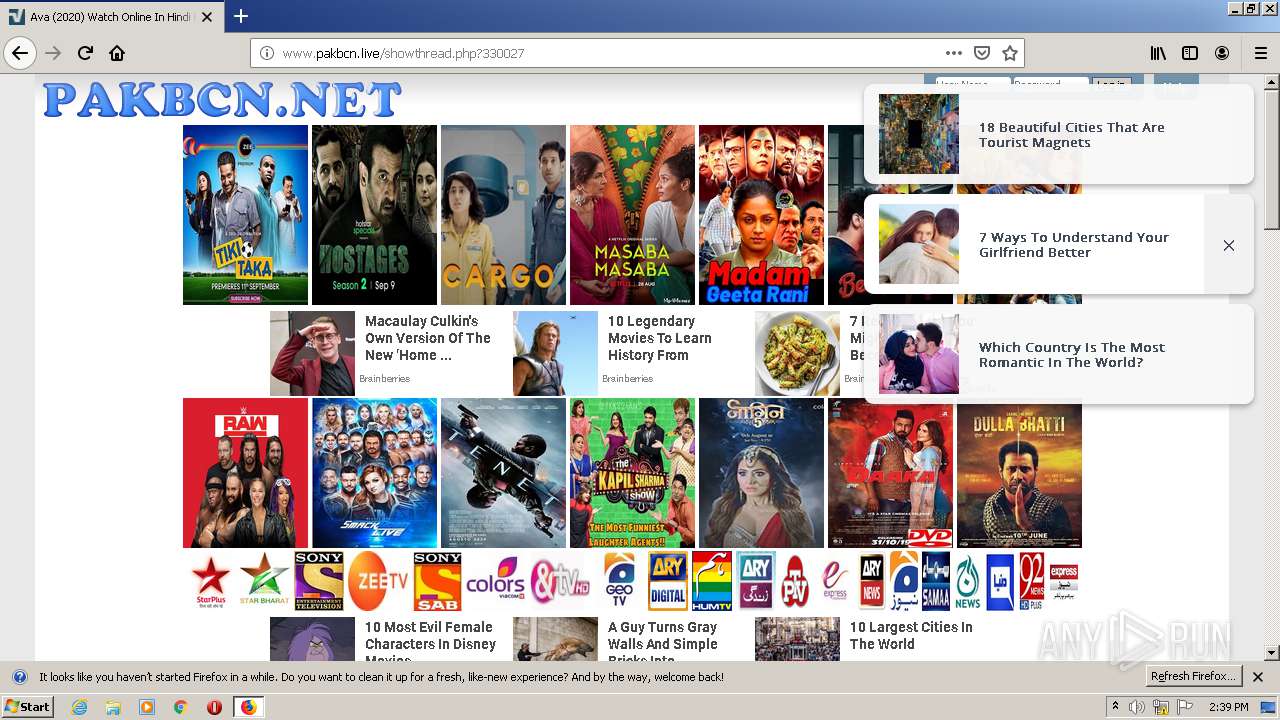The width and height of the screenshot is (1280, 720).
Task: Click the PAKBCN.NET logo
Action: 222,100
